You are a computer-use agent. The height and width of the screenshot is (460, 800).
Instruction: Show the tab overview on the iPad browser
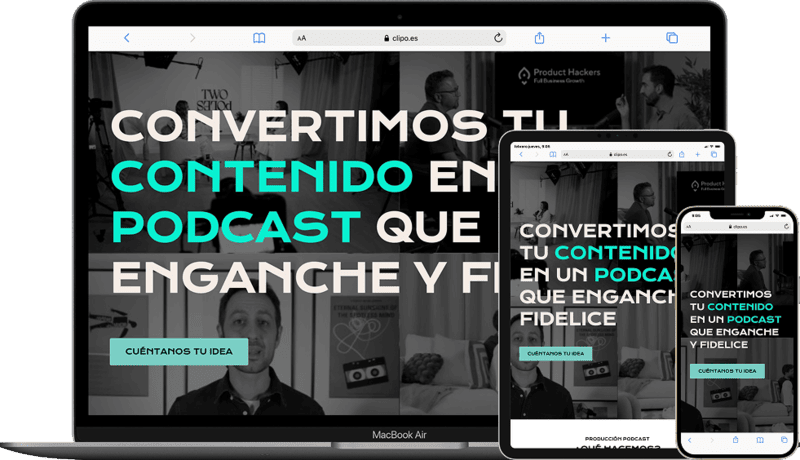point(714,155)
